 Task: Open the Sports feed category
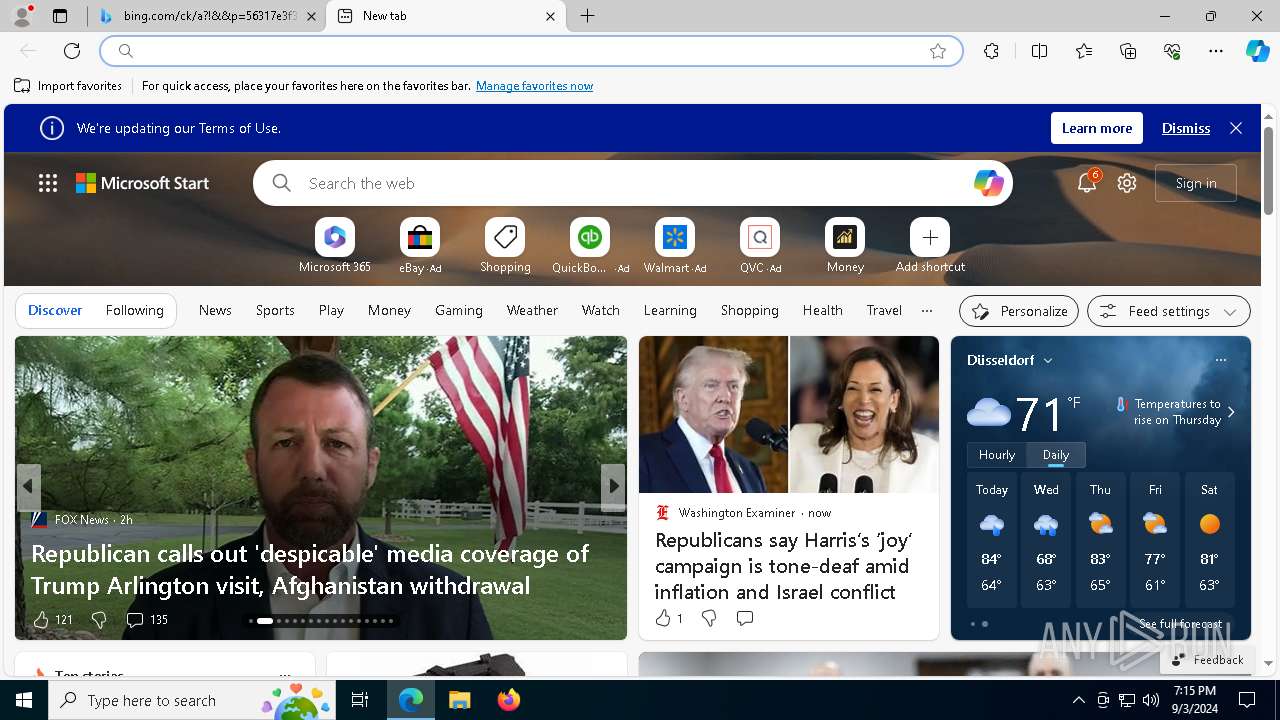[x=275, y=311]
